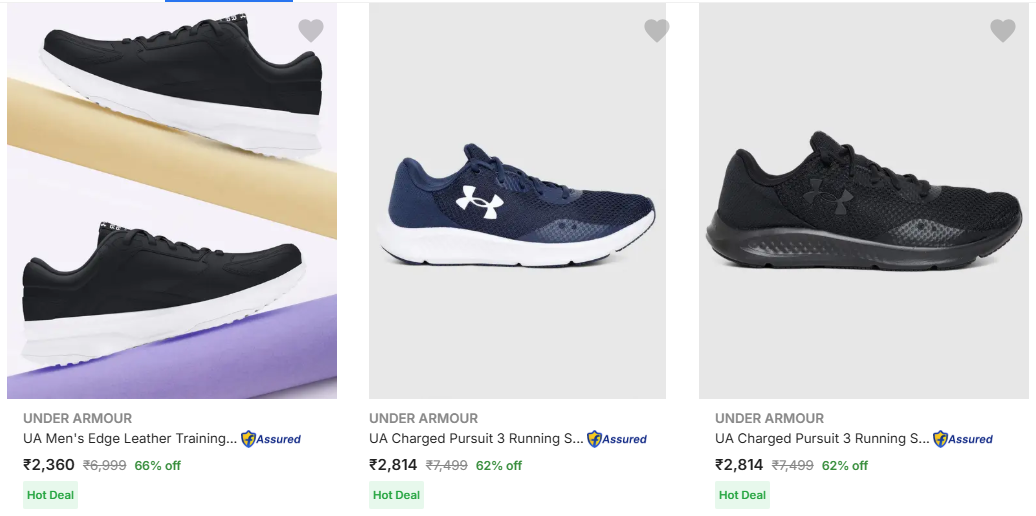1036x516 pixels.
Task: Open the navy shoe's Charged Pursuit 3 title
Action: pos(476,438)
